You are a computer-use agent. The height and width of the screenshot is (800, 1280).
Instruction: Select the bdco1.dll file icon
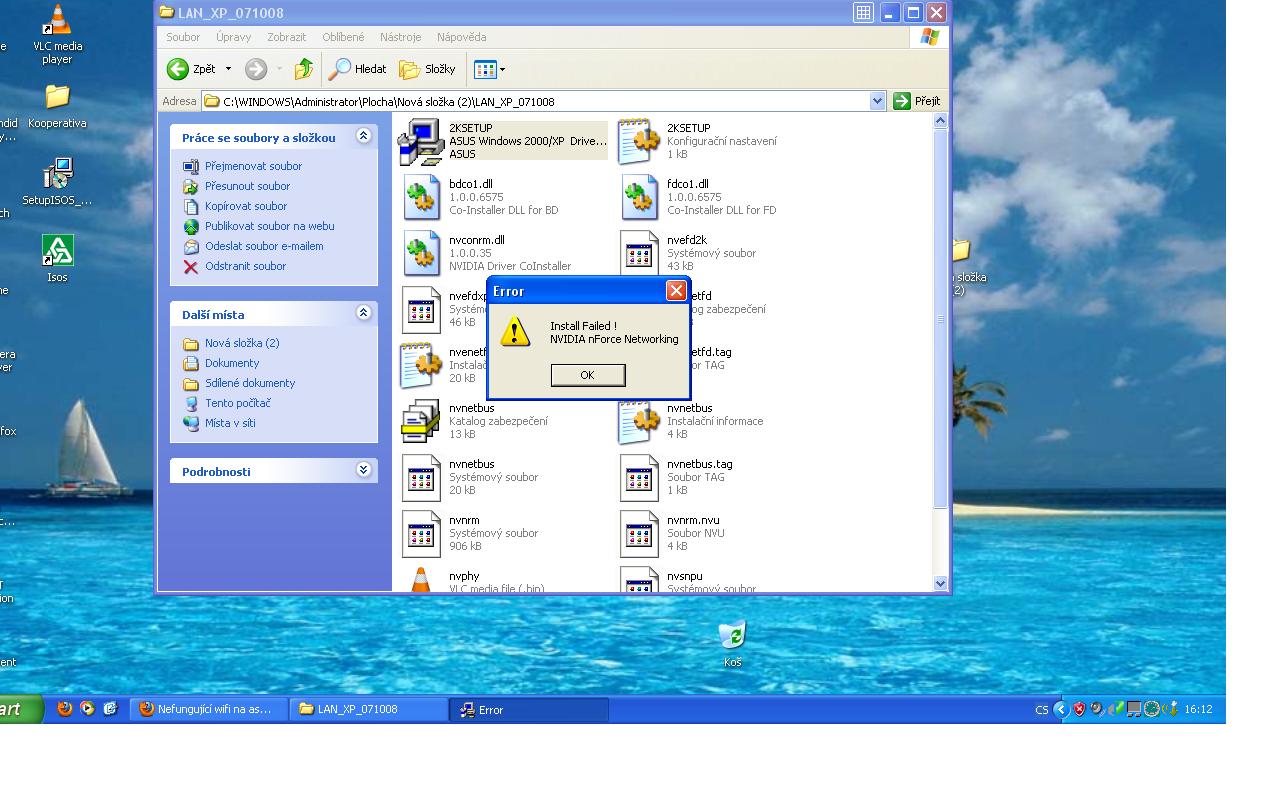tap(422, 197)
